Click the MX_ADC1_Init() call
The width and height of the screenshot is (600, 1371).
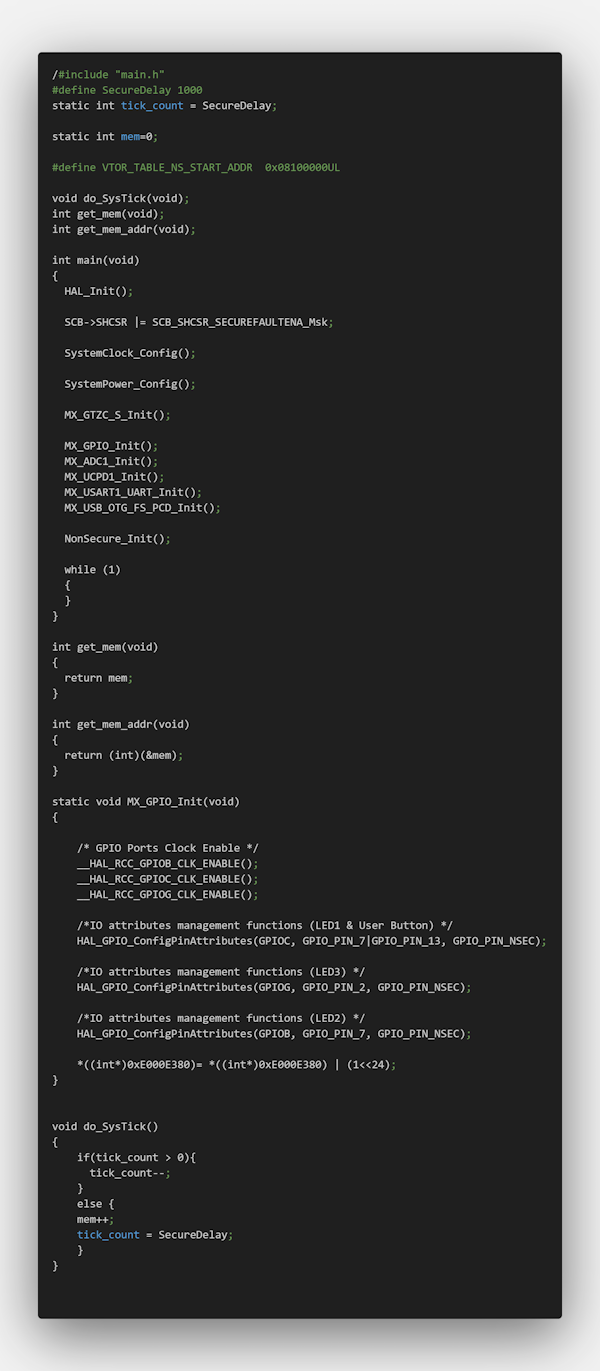111,461
